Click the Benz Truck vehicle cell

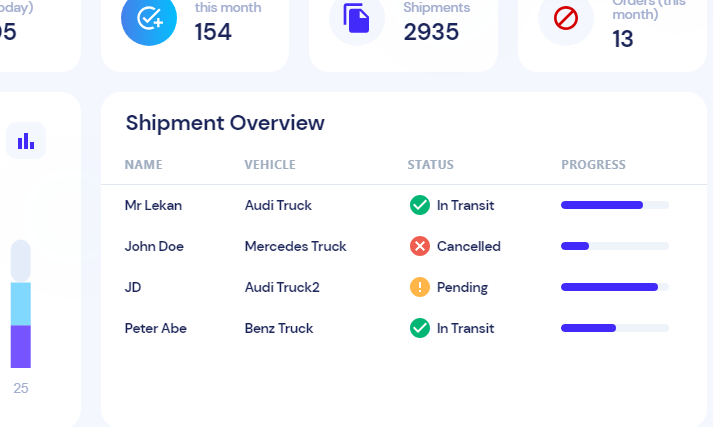click(279, 328)
